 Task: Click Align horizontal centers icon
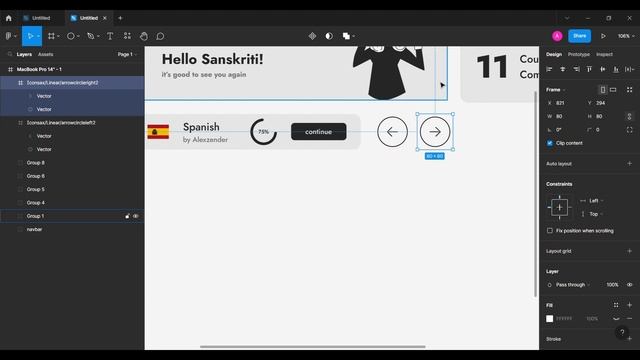pyautogui.click(x=562, y=69)
